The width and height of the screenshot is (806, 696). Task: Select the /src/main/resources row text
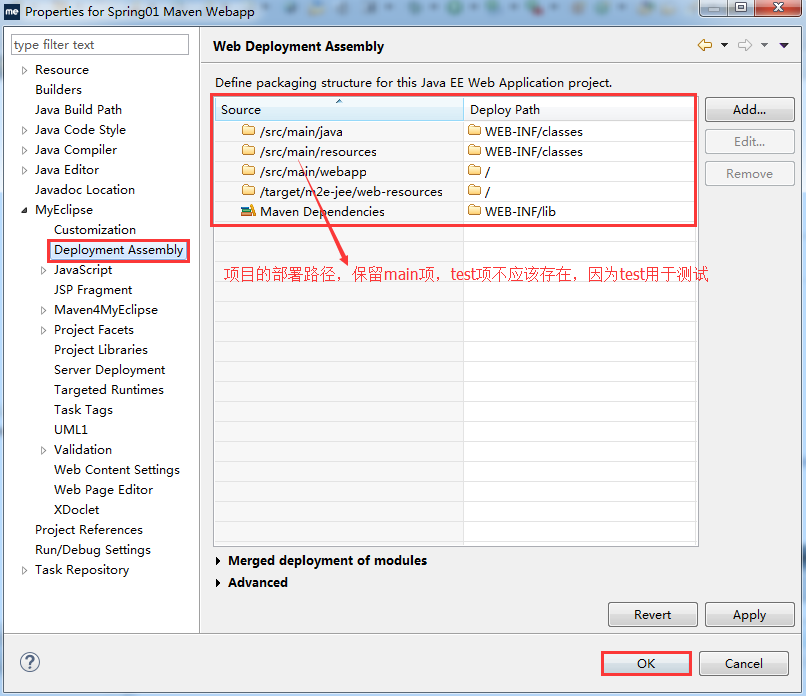(318, 152)
